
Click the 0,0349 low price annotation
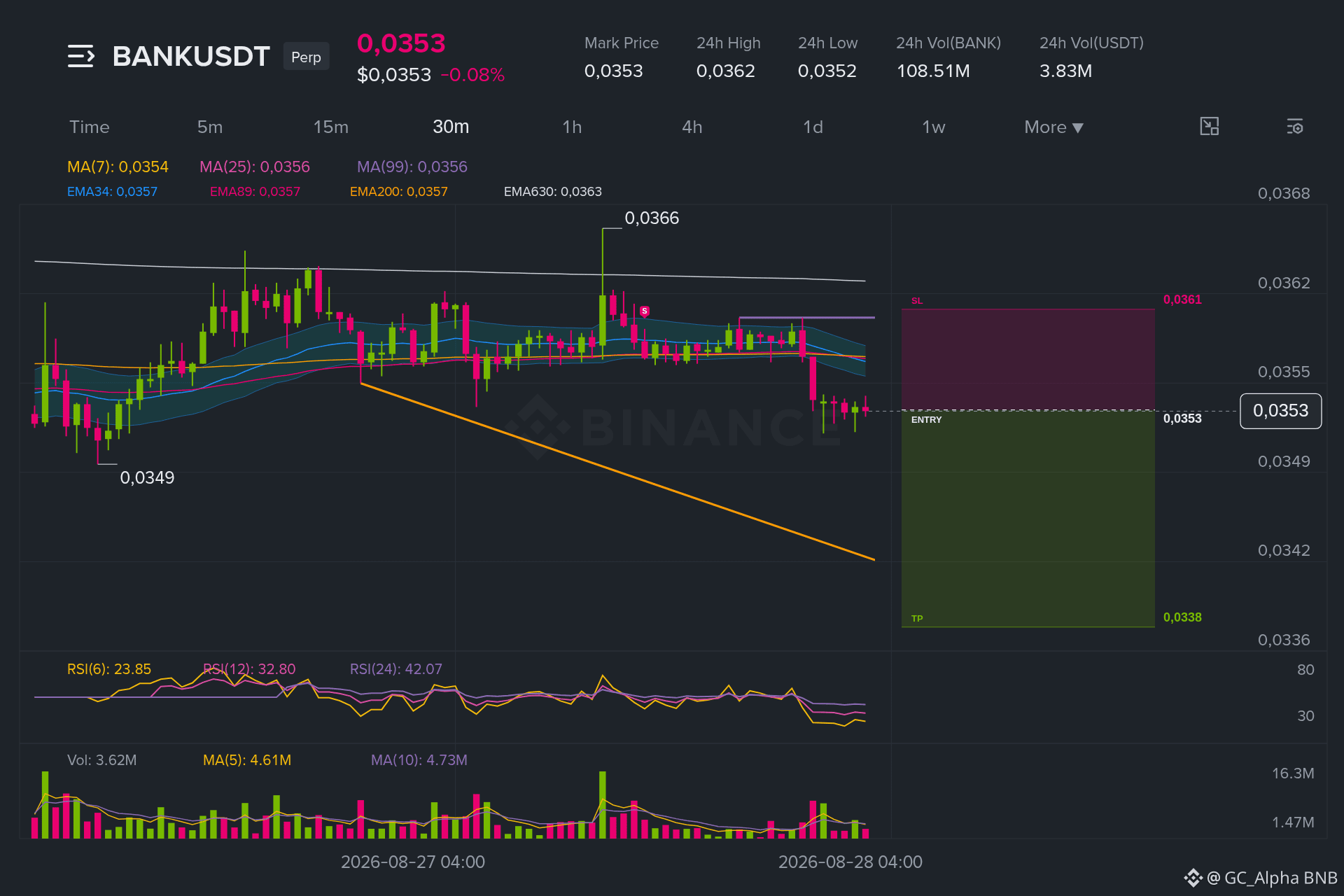(147, 478)
